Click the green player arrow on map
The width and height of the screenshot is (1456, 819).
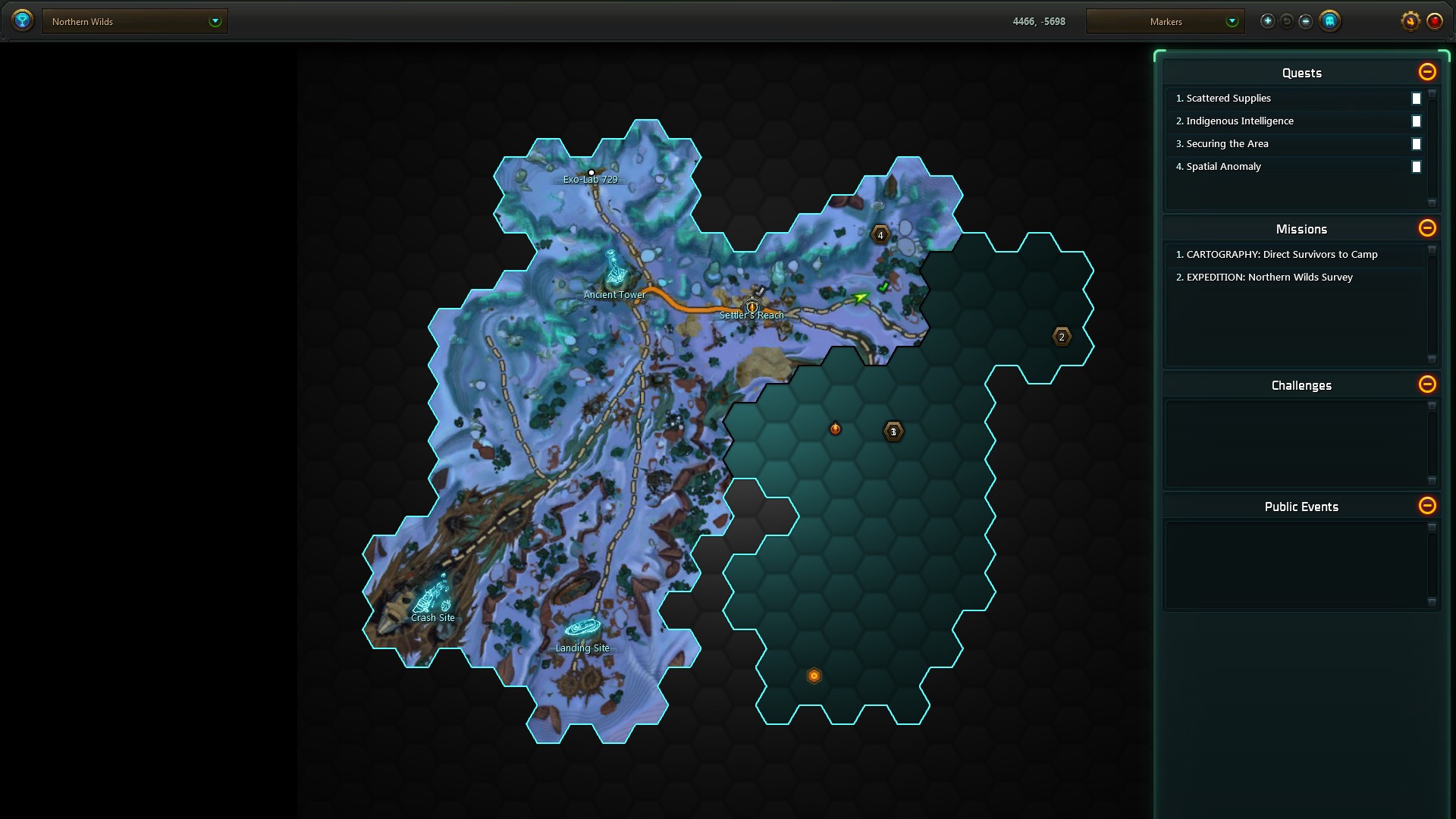[x=860, y=297]
